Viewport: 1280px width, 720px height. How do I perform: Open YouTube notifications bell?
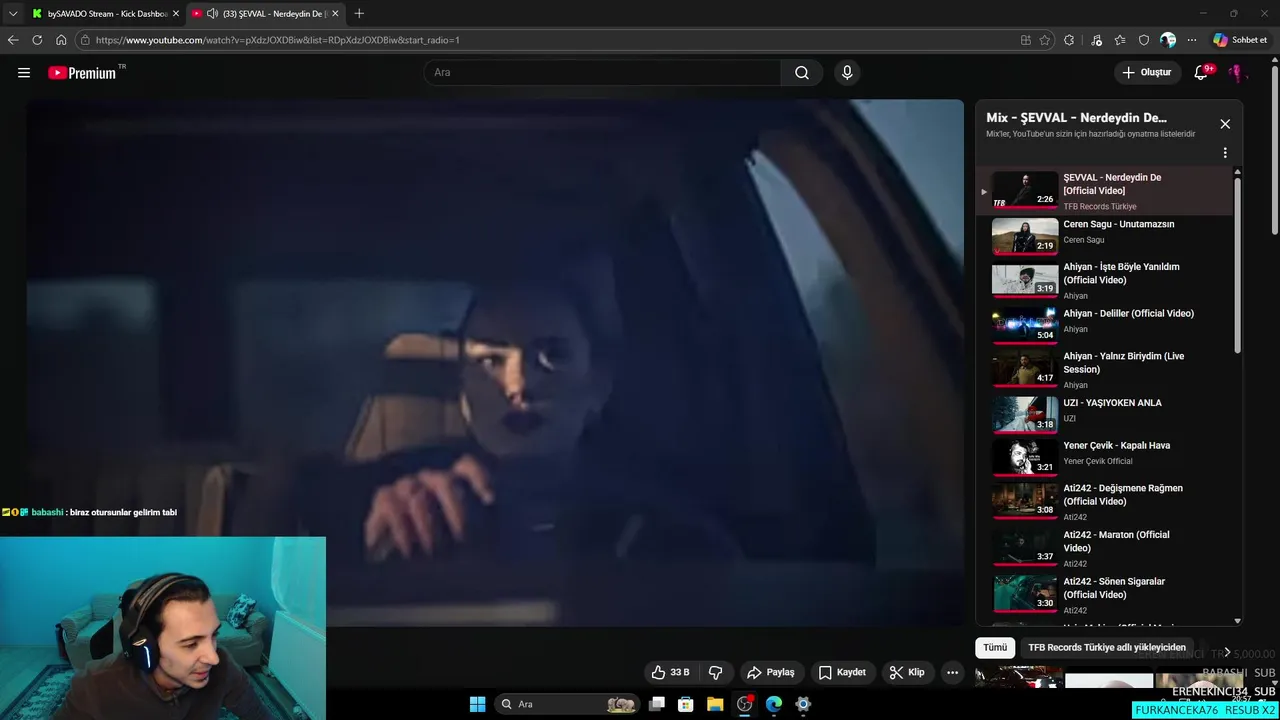(1202, 72)
